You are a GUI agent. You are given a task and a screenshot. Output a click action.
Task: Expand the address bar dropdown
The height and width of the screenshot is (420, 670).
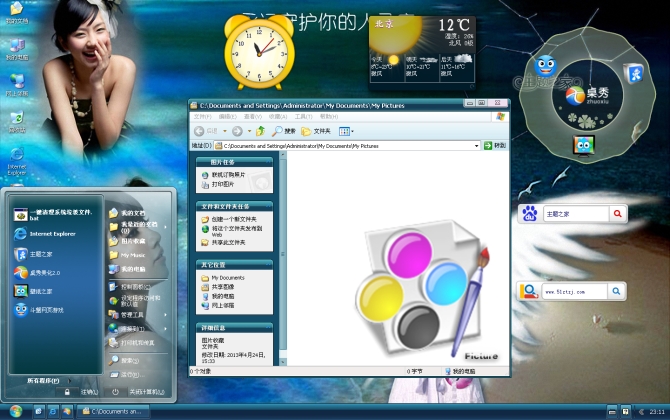pyautogui.click(x=477, y=146)
